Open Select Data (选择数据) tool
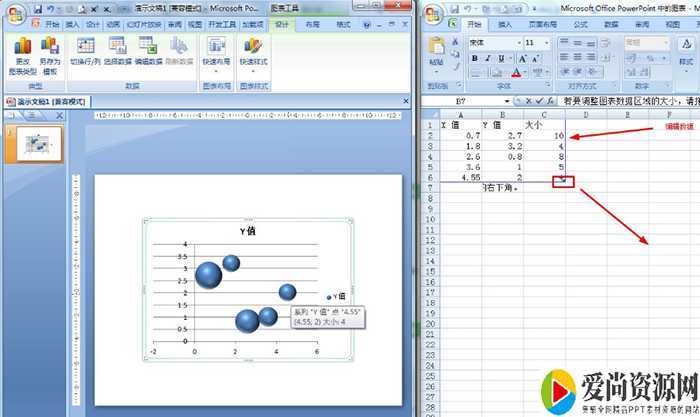700x417 pixels. [x=117, y=46]
